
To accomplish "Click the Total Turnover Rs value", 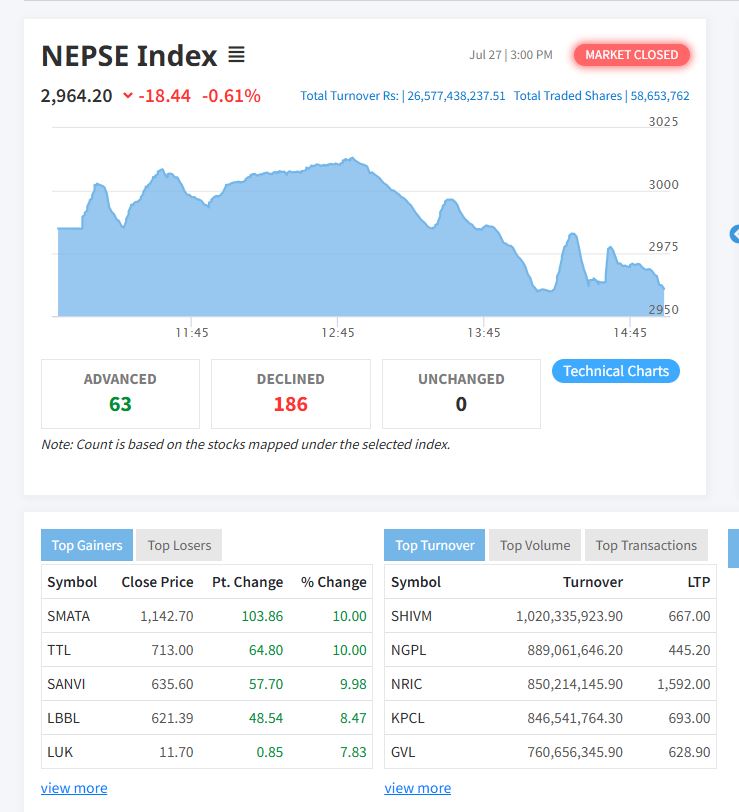I will click(x=456, y=96).
